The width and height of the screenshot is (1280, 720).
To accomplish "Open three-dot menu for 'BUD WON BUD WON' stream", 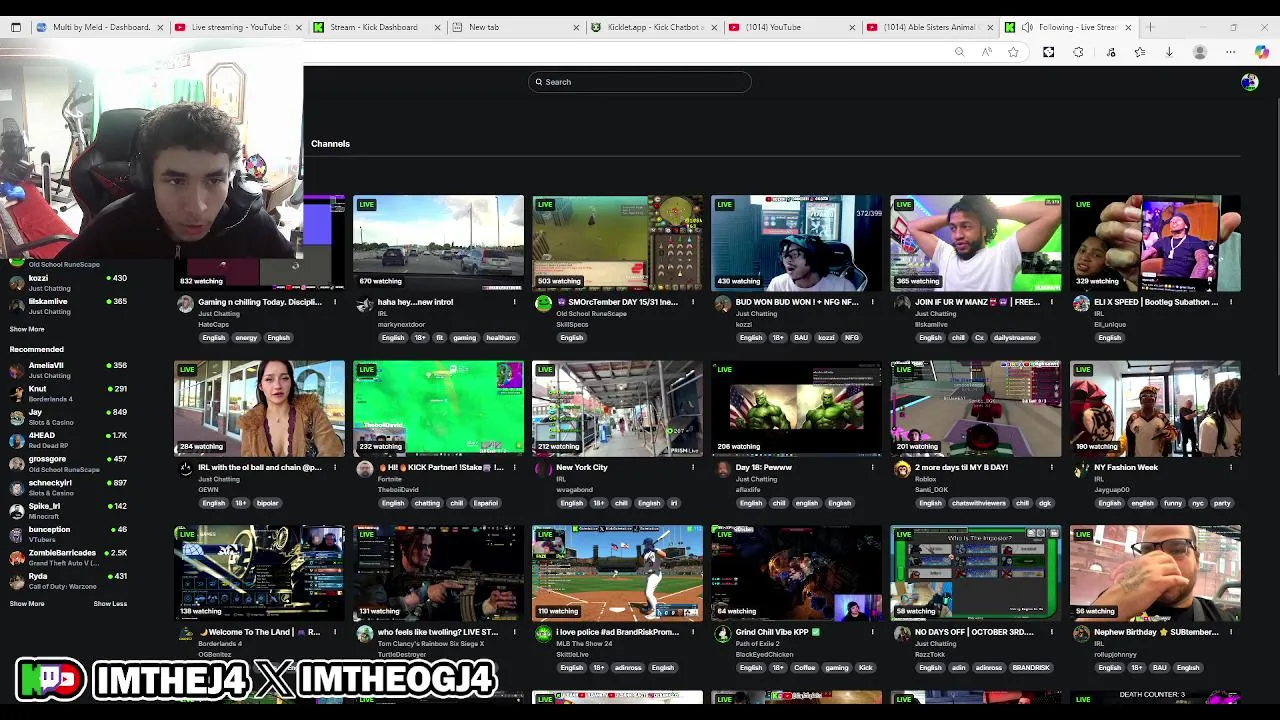I will [872, 302].
